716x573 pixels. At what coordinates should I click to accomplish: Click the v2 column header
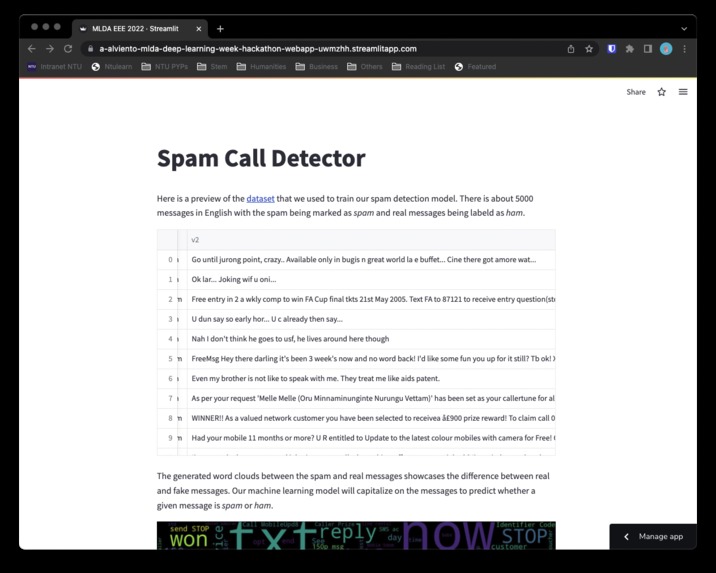coord(372,240)
